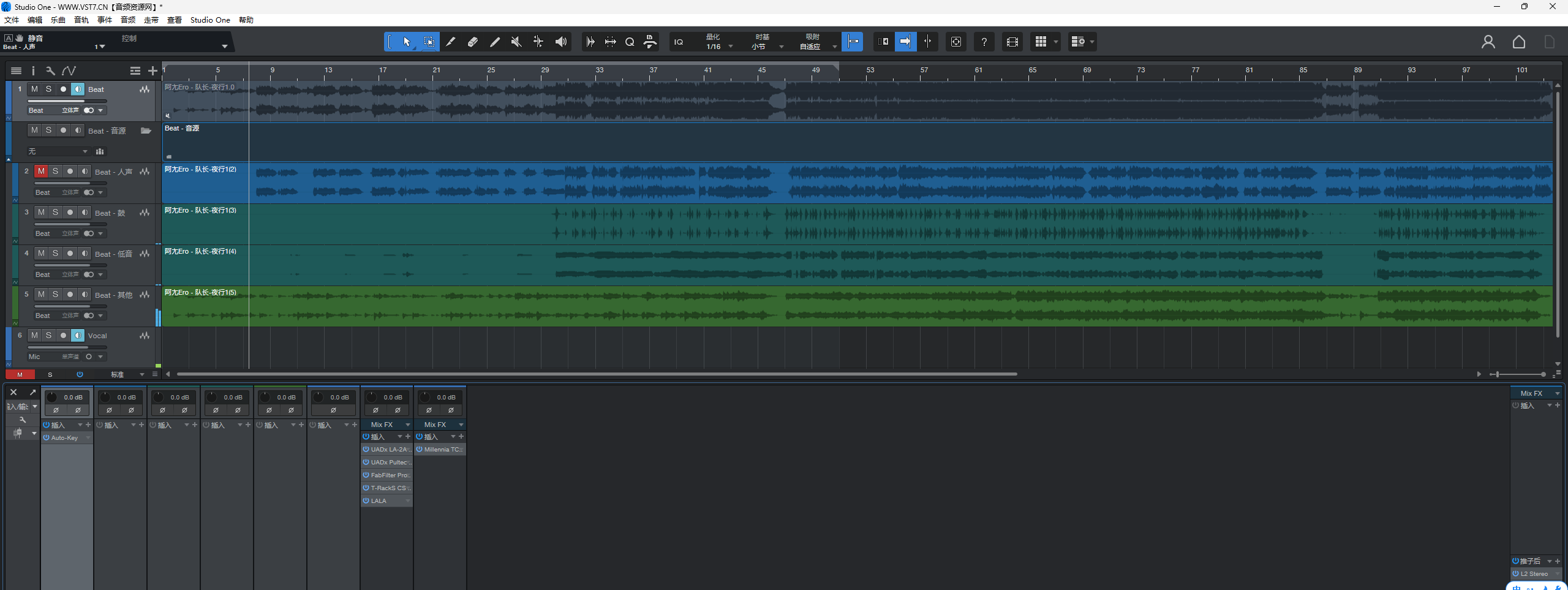Adjust the Beat track volume fader
1568x590 pixels.
click(67, 101)
